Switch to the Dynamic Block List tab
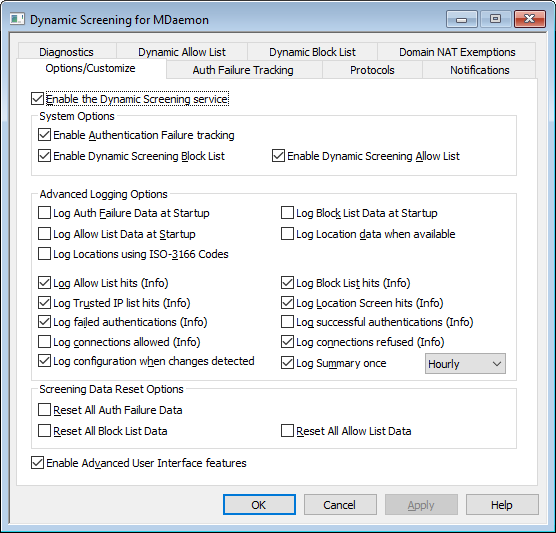The height and width of the screenshot is (533, 556). pyautogui.click(x=312, y=52)
